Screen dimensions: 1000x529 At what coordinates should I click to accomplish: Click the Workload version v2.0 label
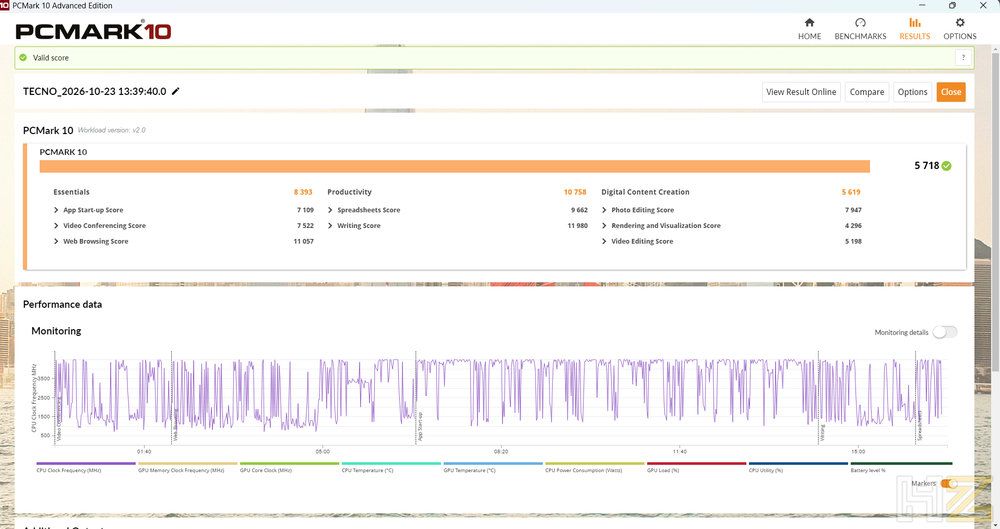112,130
